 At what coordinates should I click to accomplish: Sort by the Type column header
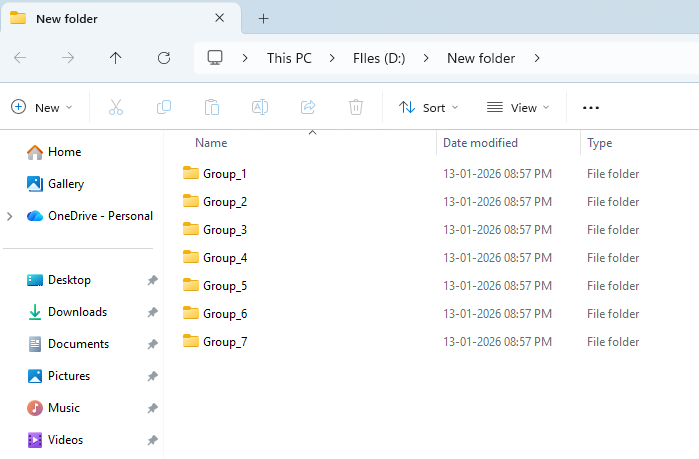pos(599,143)
